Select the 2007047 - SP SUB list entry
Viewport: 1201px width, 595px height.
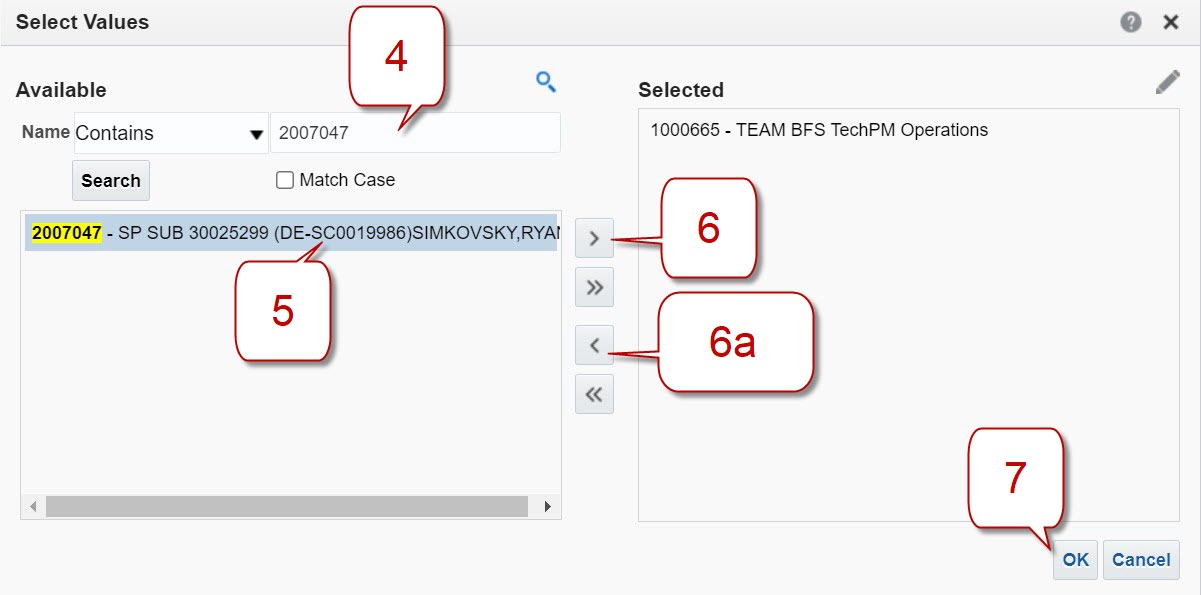[290, 233]
